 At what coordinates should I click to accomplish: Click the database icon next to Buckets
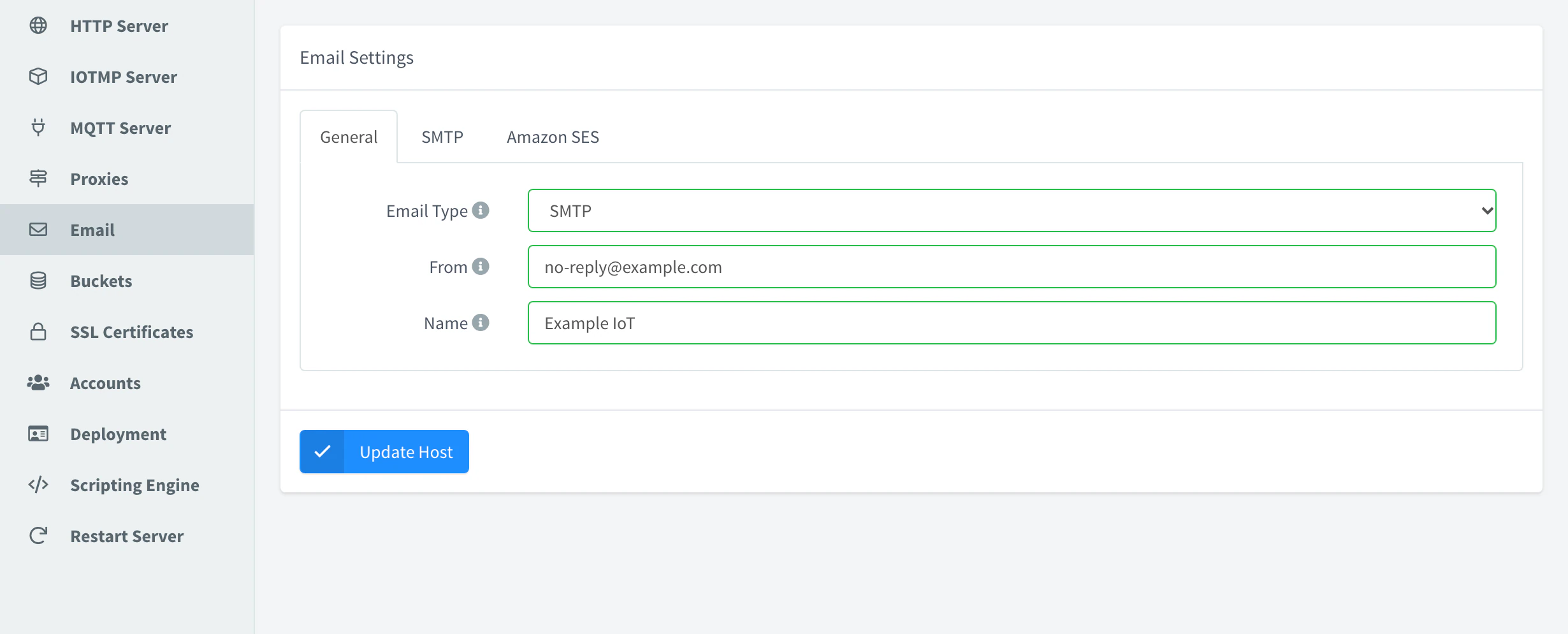coord(38,281)
